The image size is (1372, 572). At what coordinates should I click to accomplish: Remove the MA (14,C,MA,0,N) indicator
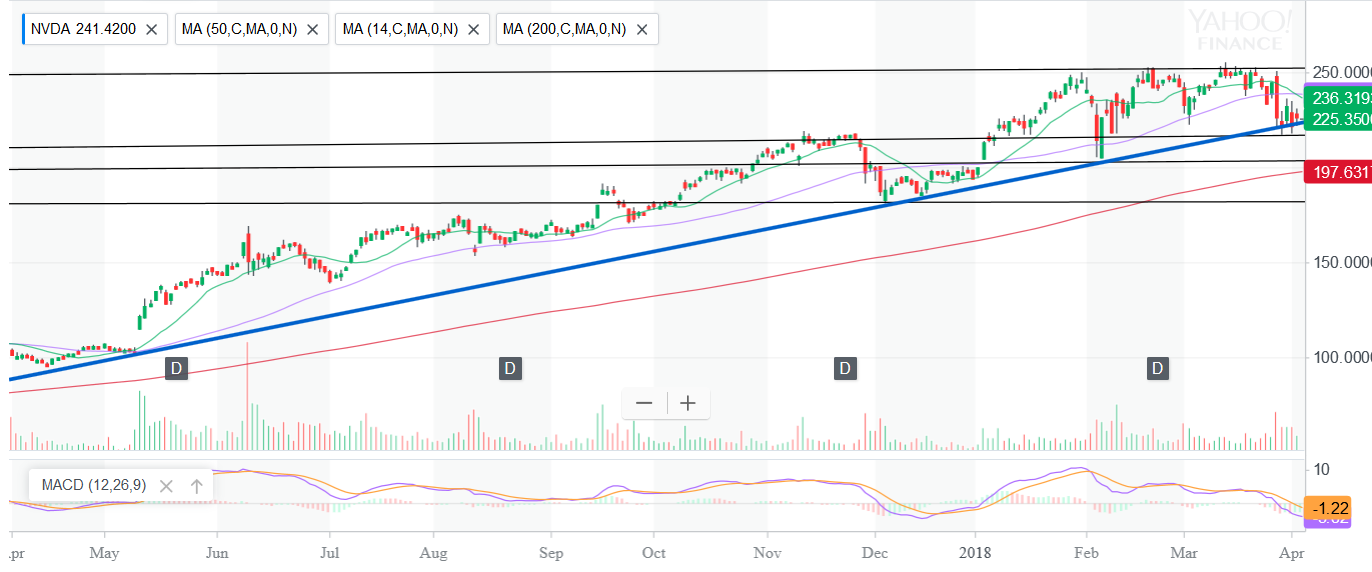(x=472, y=30)
